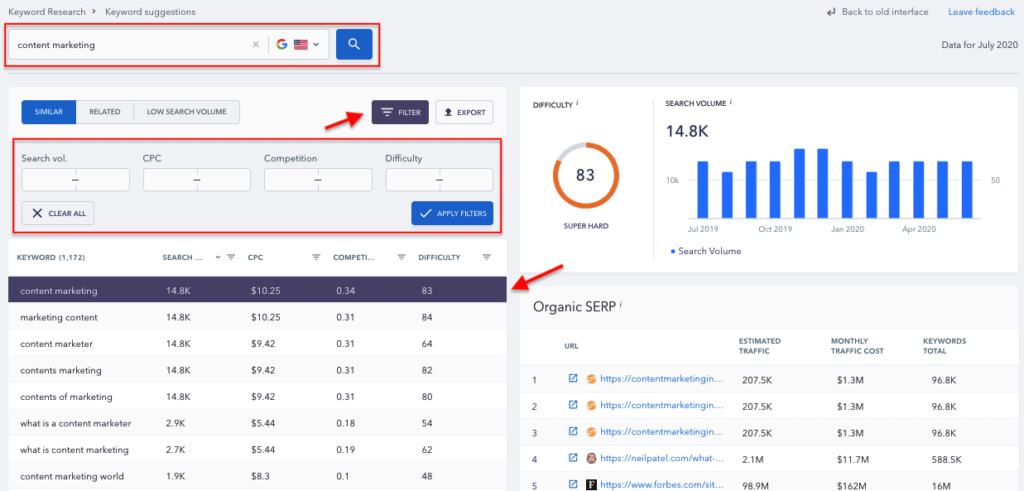1024x491 pixels.
Task: Open the Competition column filter icon
Action: tap(401, 257)
